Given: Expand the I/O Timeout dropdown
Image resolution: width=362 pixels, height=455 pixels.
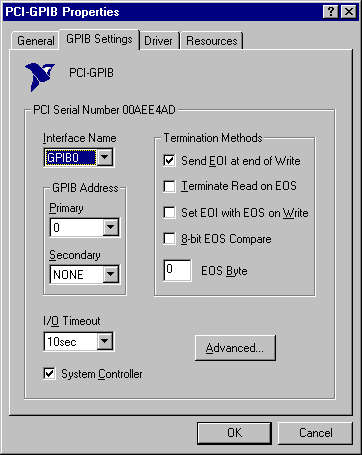Looking at the screenshot, I should click(x=105, y=341).
